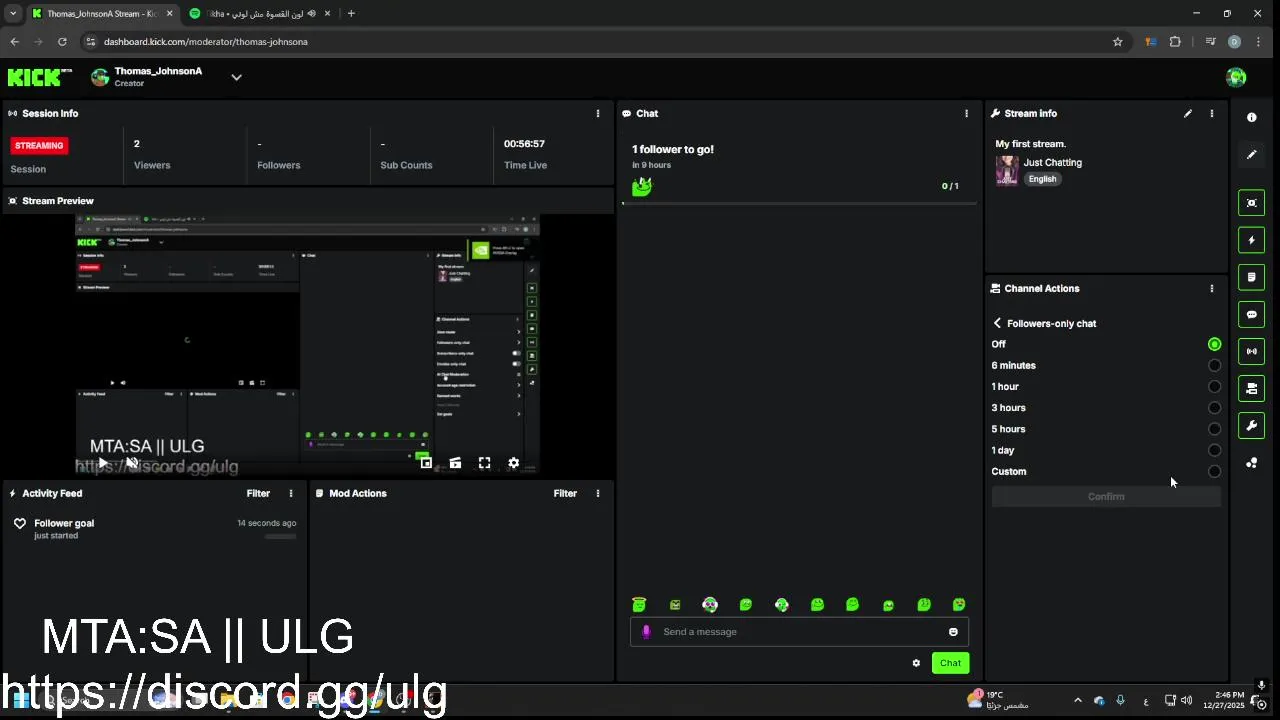The height and width of the screenshot is (720, 1280).
Task: Unmute the stream preview audio
Action: tap(131, 463)
